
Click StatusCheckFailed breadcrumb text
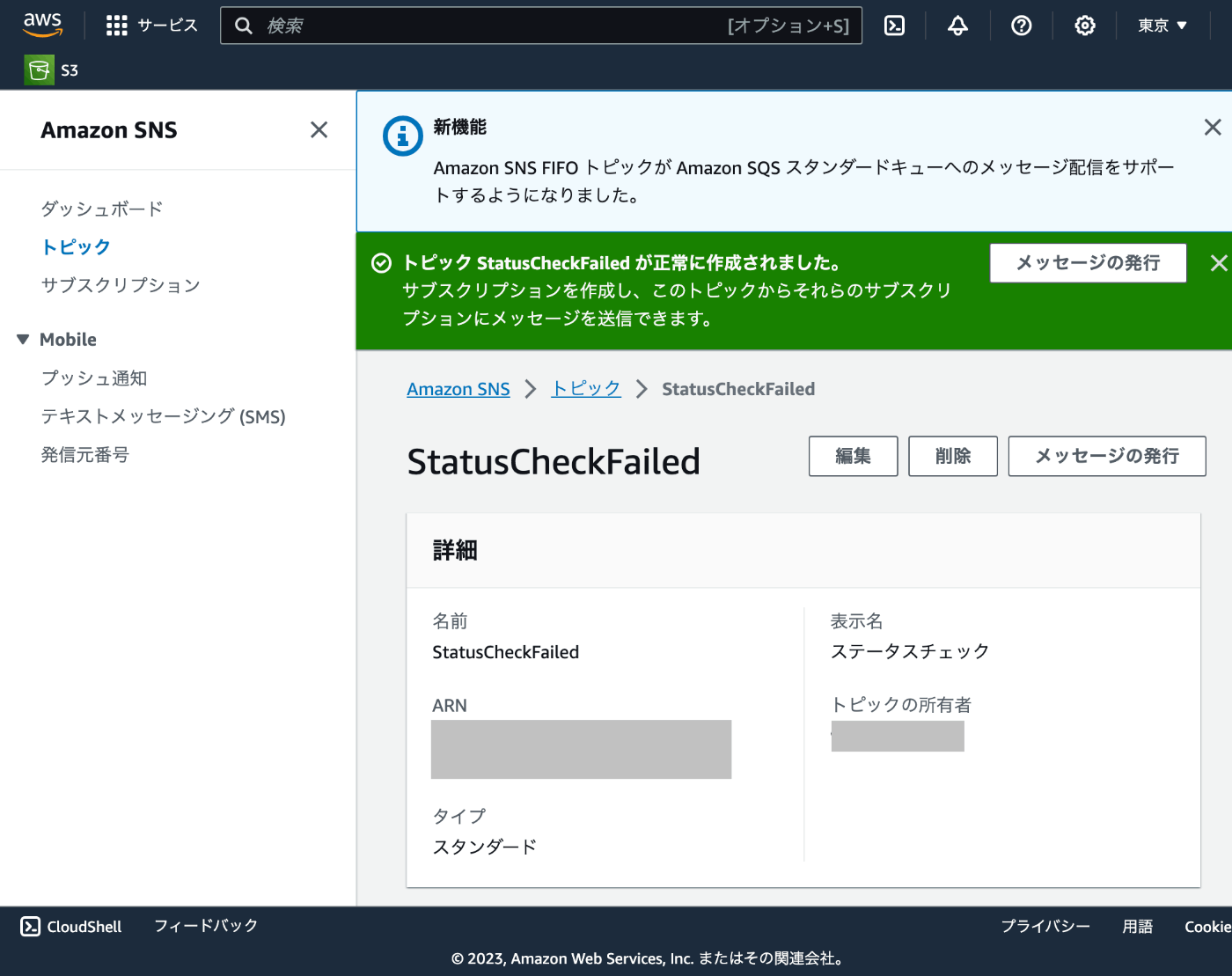click(x=738, y=389)
